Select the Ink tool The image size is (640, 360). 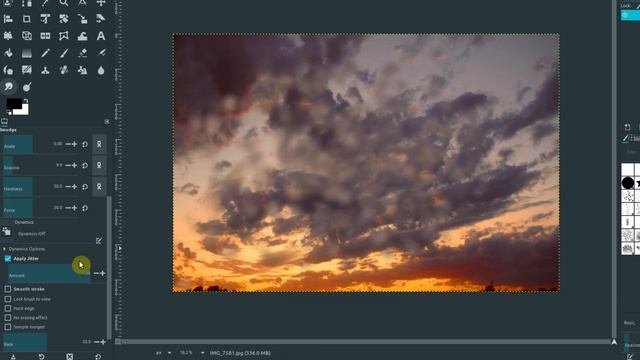tap(8, 70)
